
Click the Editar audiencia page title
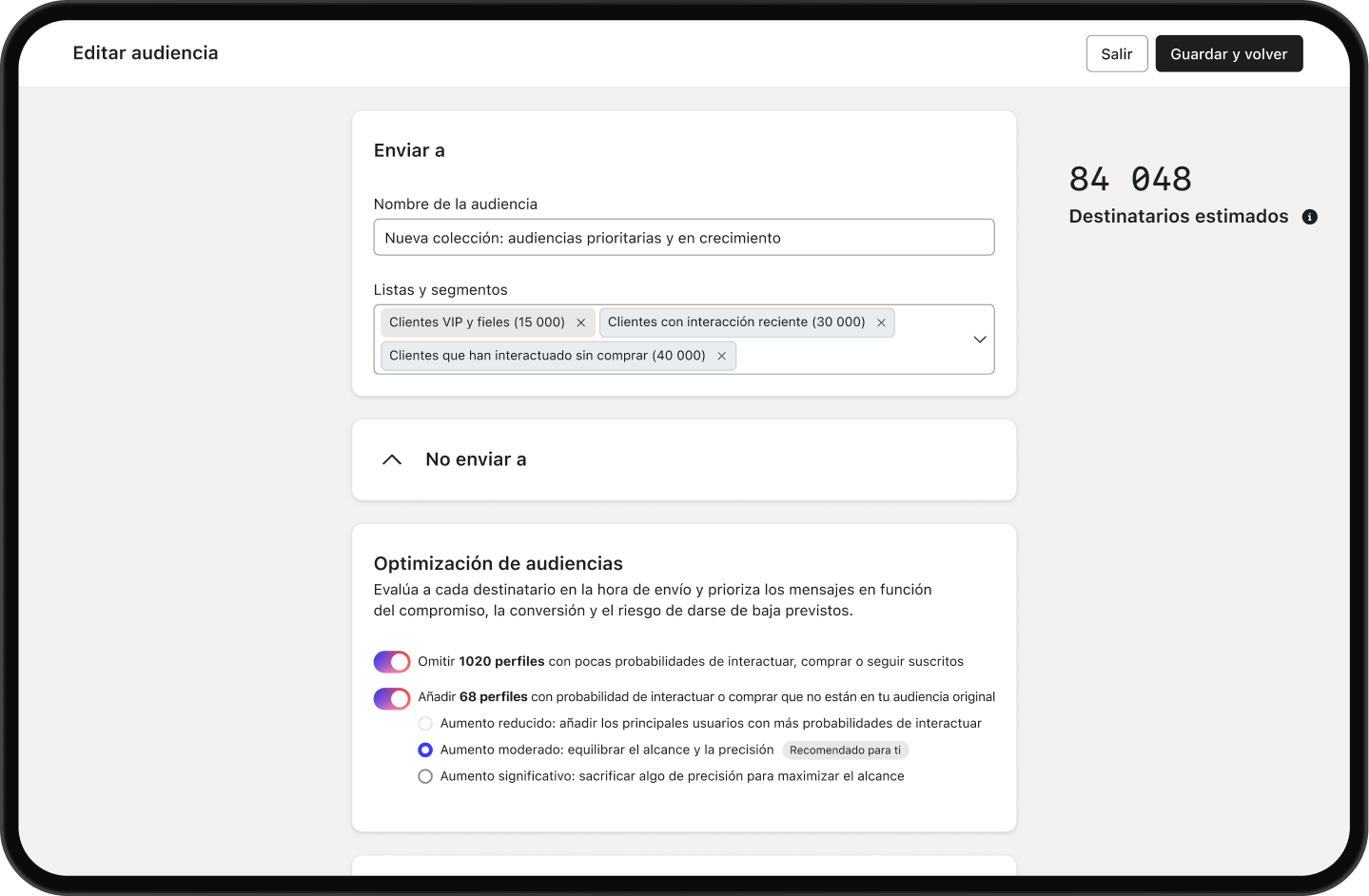coord(146,53)
